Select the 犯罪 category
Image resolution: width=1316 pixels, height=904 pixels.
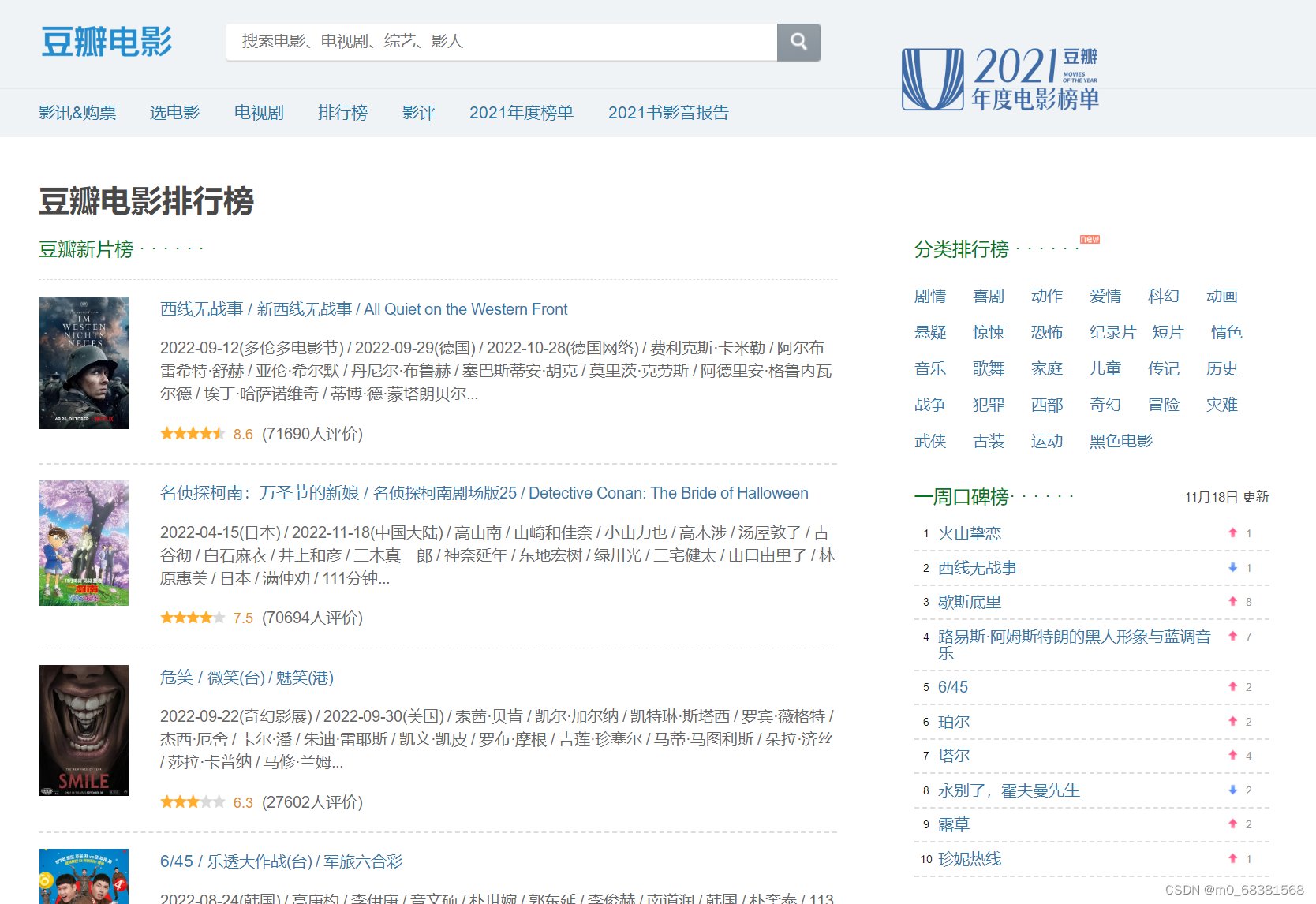click(x=989, y=405)
